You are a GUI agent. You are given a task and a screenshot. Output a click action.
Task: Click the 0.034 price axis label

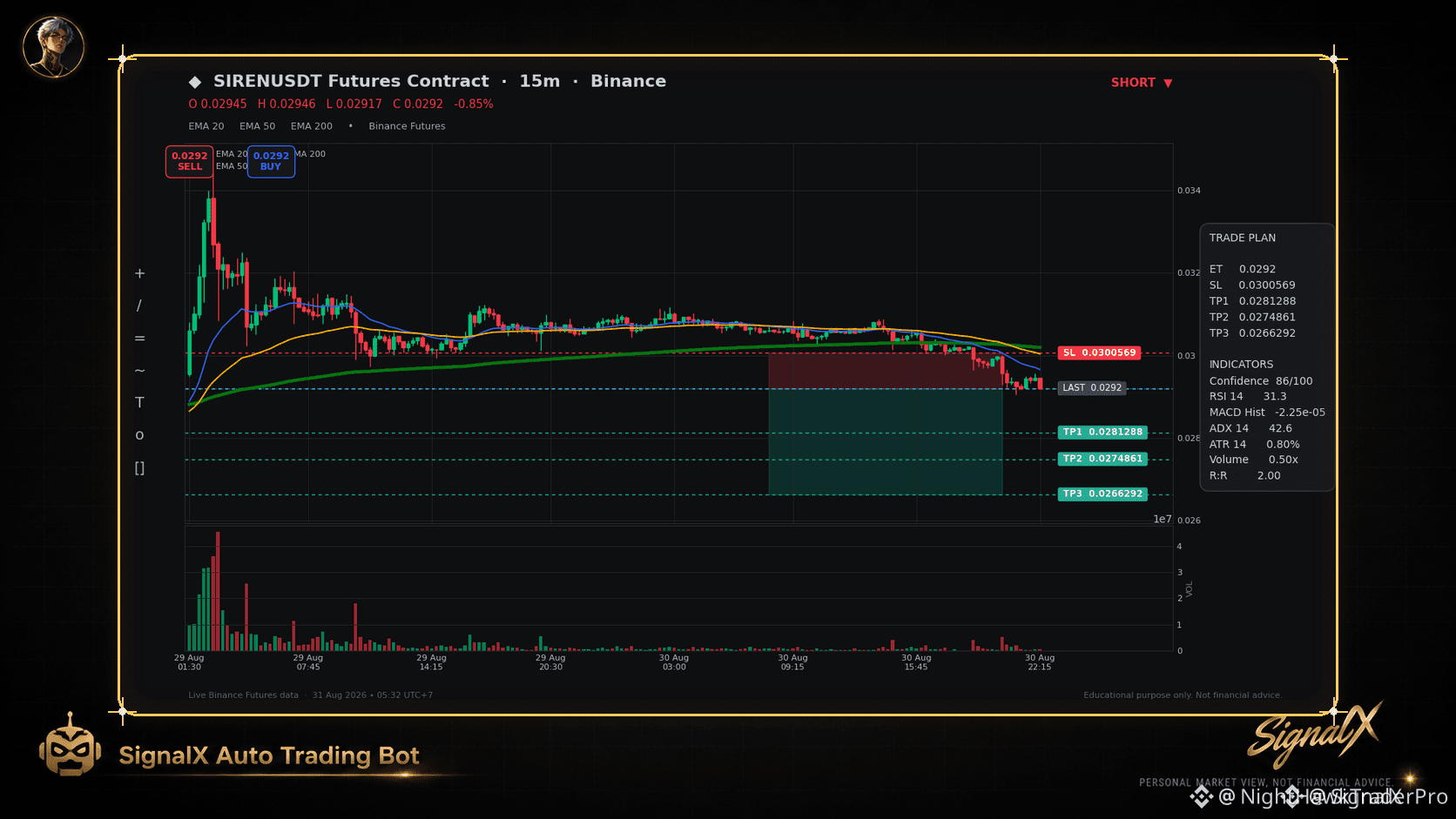pyautogui.click(x=1189, y=191)
